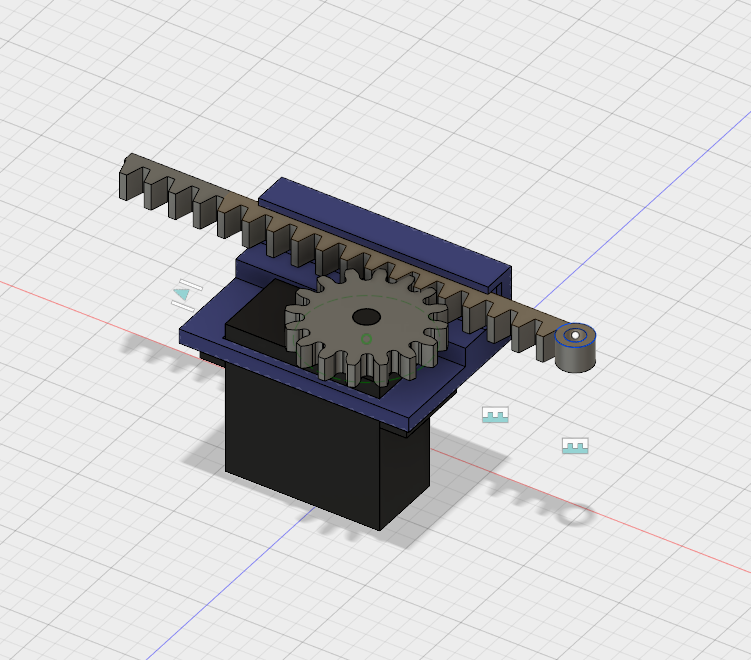
Task: Select the blue rail guide behind the rack
Action: (383, 230)
